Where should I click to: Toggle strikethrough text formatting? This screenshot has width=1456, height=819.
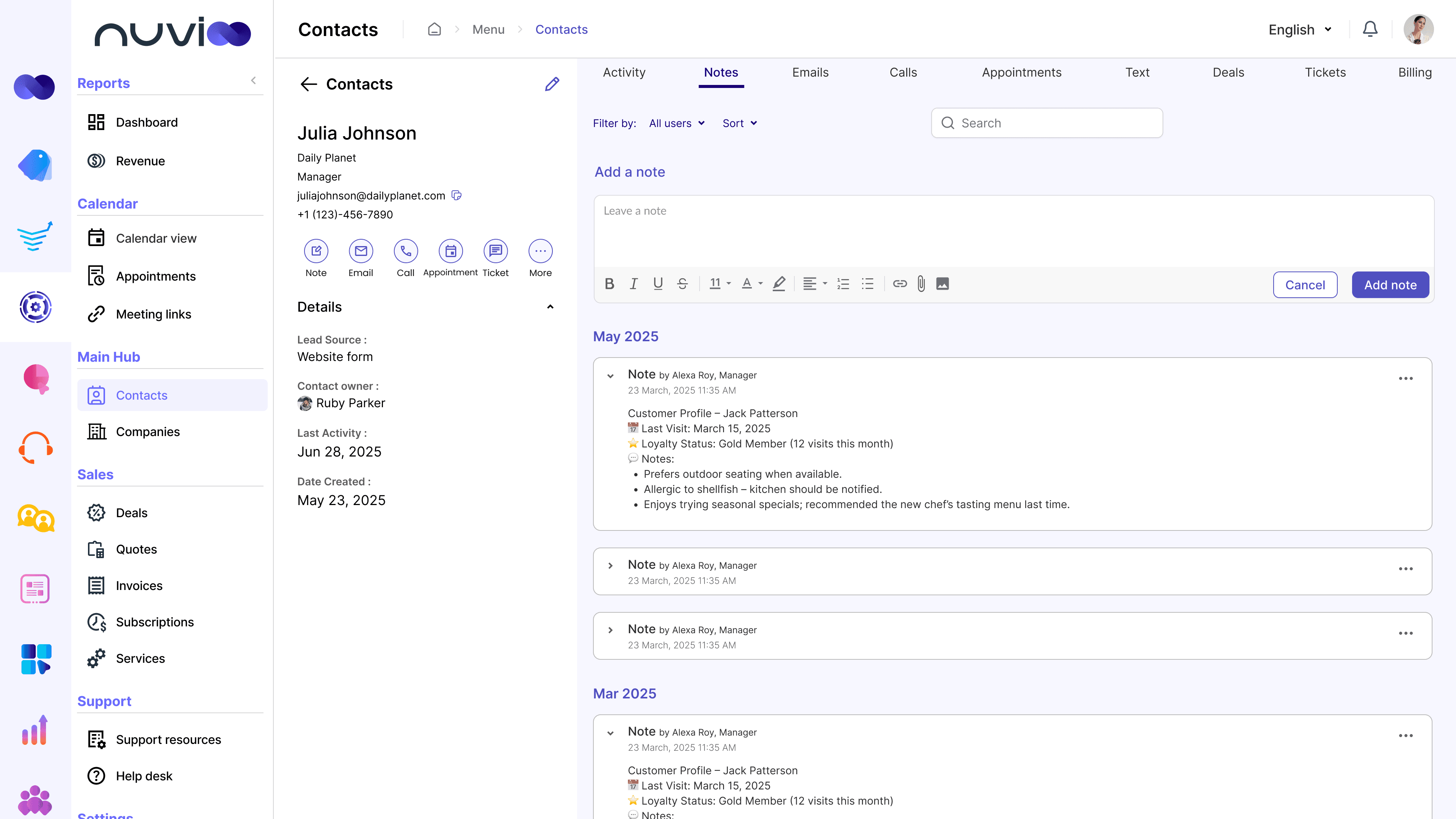click(x=682, y=284)
